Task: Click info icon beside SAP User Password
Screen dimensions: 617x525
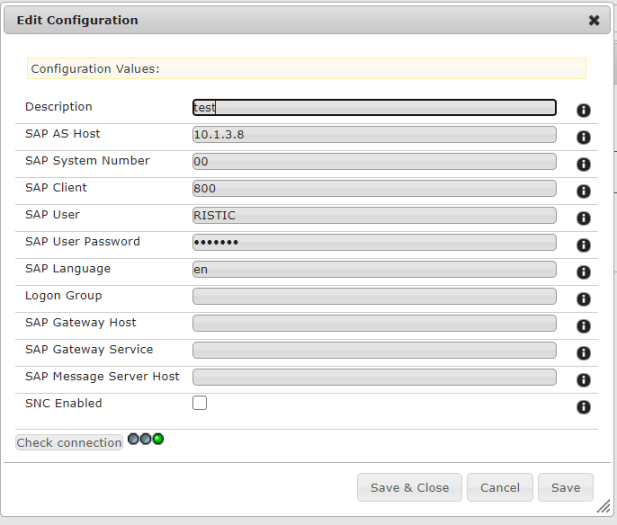Action: click(x=584, y=245)
